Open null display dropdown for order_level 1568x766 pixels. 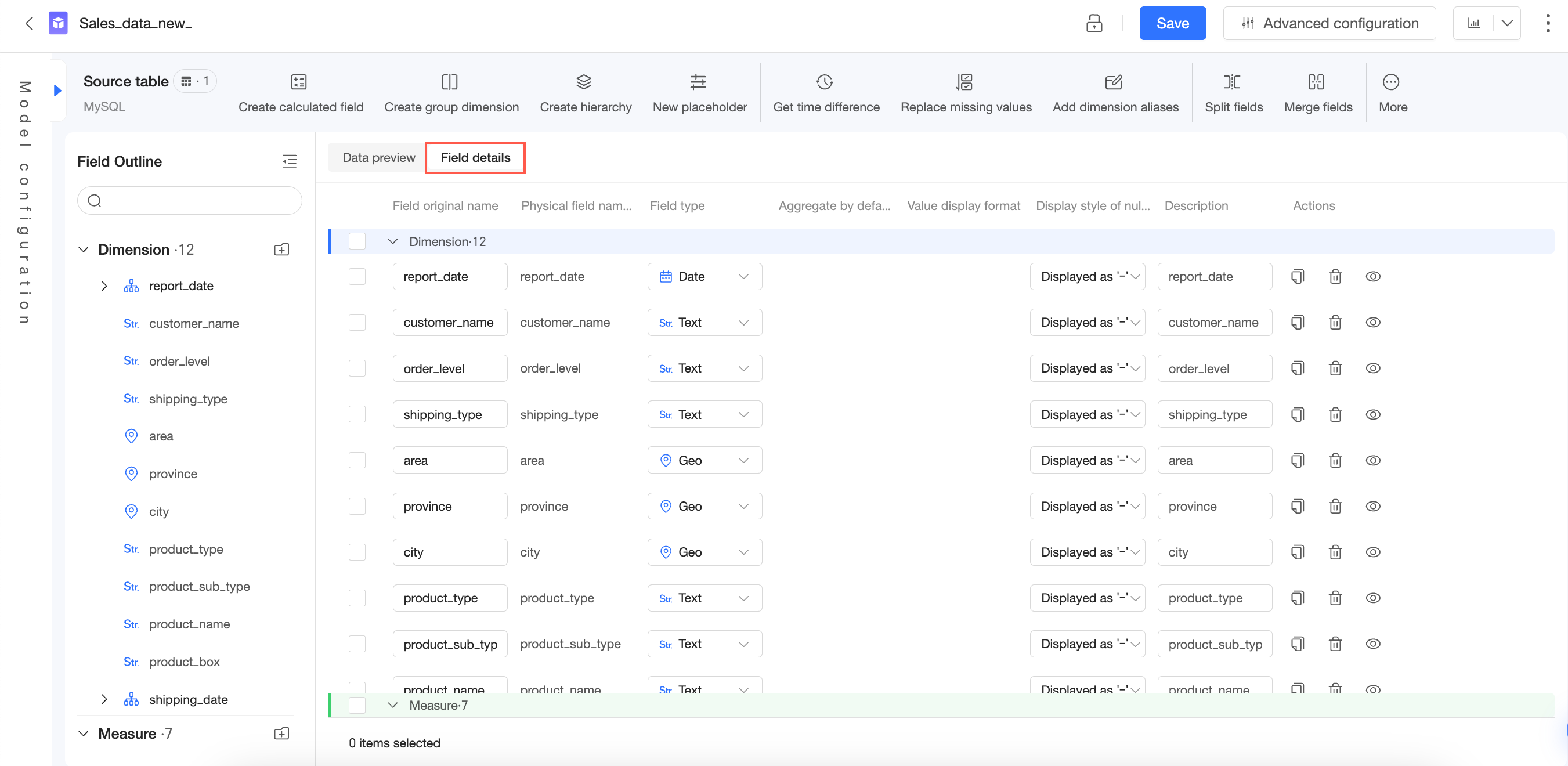coord(1087,368)
